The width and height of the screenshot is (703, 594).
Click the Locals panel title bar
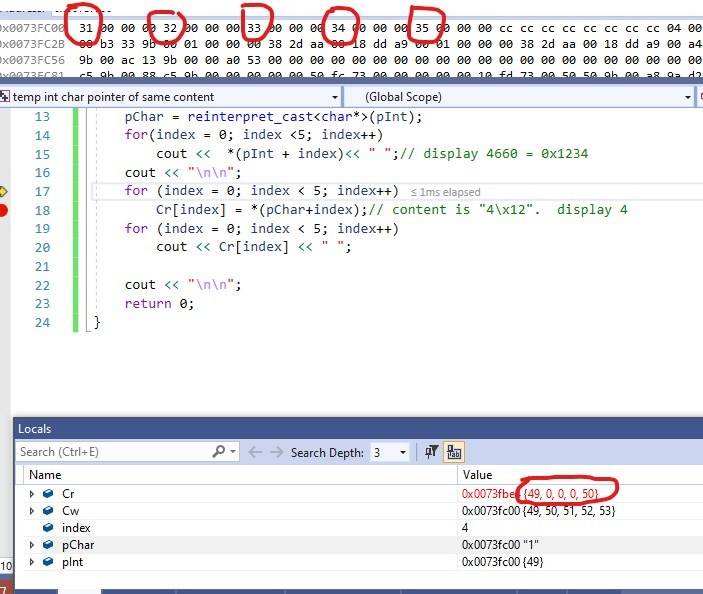tap(358, 429)
